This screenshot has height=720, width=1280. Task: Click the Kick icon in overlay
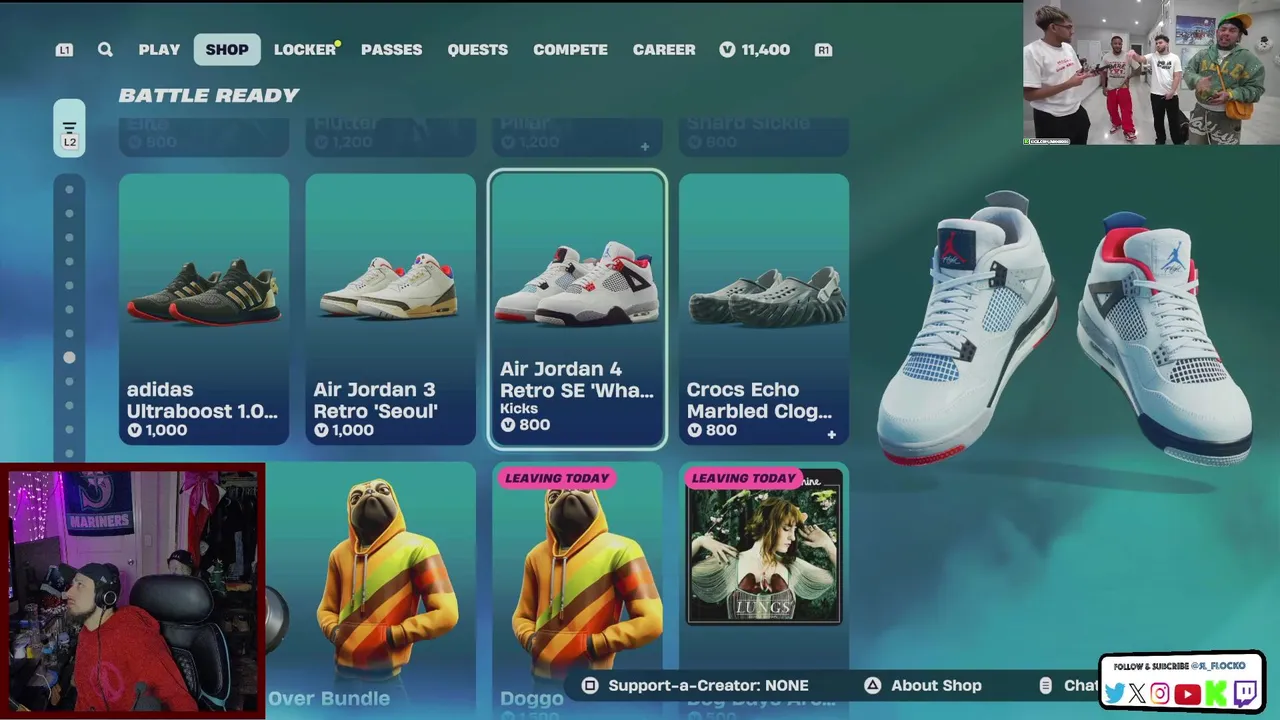[1216, 693]
